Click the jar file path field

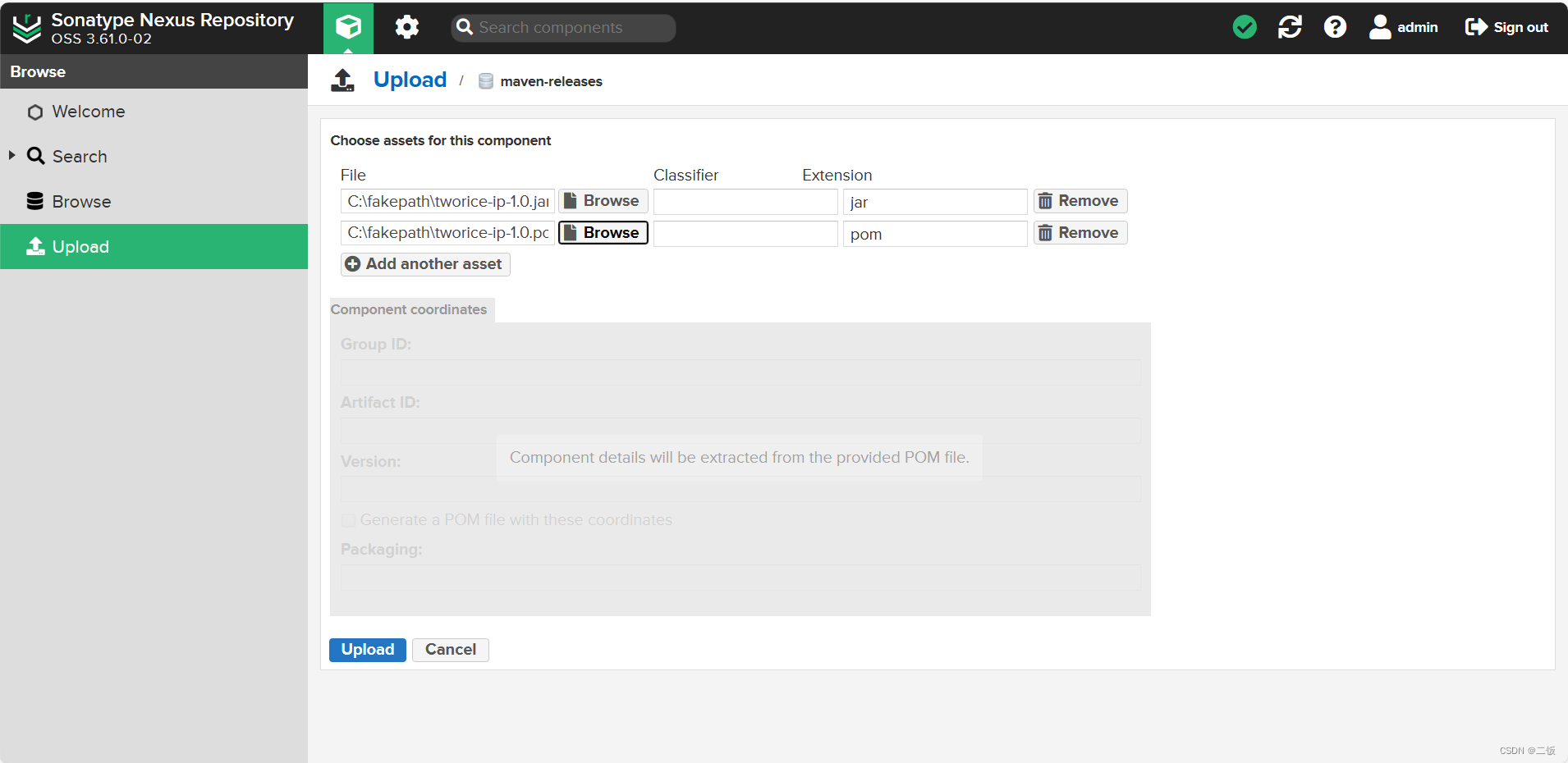[447, 202]
